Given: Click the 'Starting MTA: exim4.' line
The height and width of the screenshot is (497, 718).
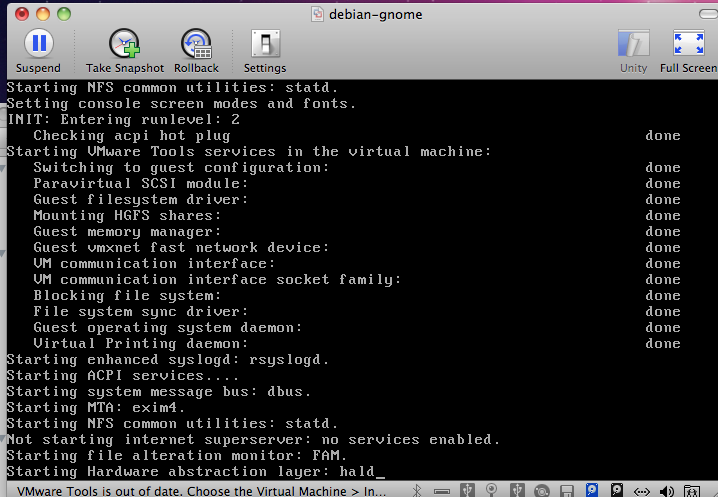Looking at the screenshot, I should pyautogui.click(x=96, y=408).
